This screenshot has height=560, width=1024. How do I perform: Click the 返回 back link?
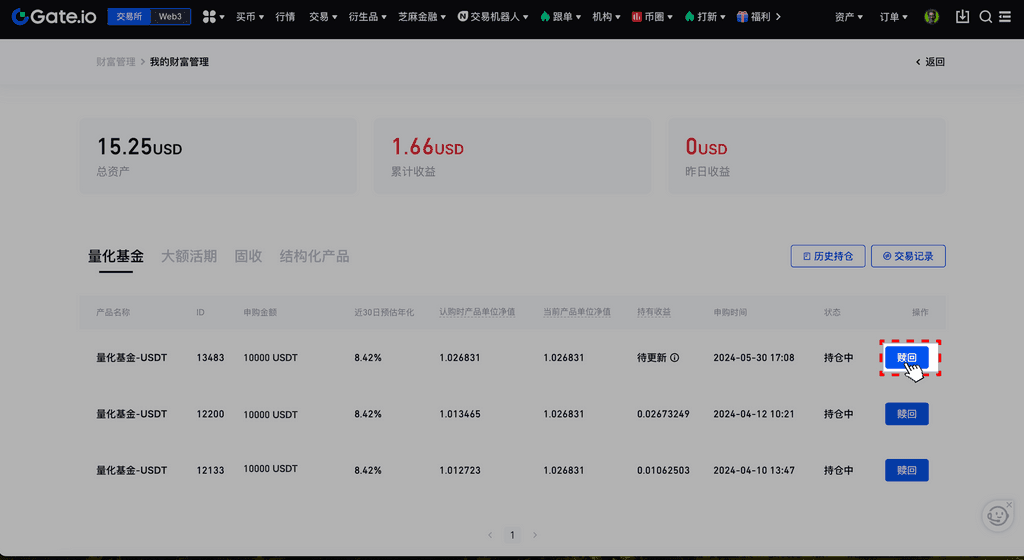930,62
